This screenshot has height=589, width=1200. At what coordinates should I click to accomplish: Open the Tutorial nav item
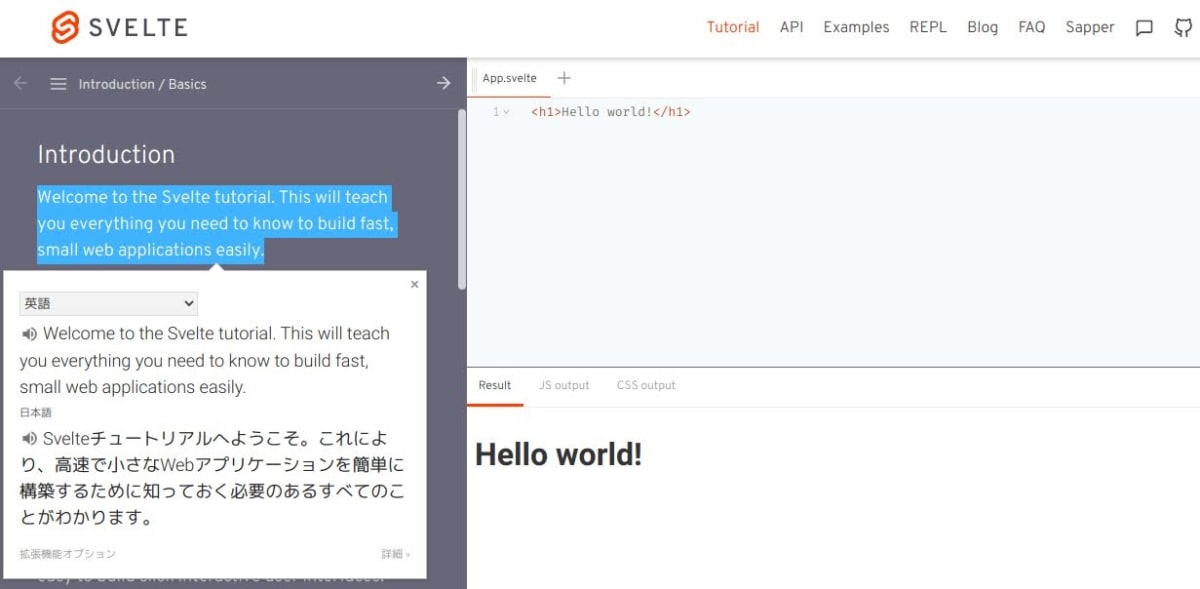click(x=733, y=27)
